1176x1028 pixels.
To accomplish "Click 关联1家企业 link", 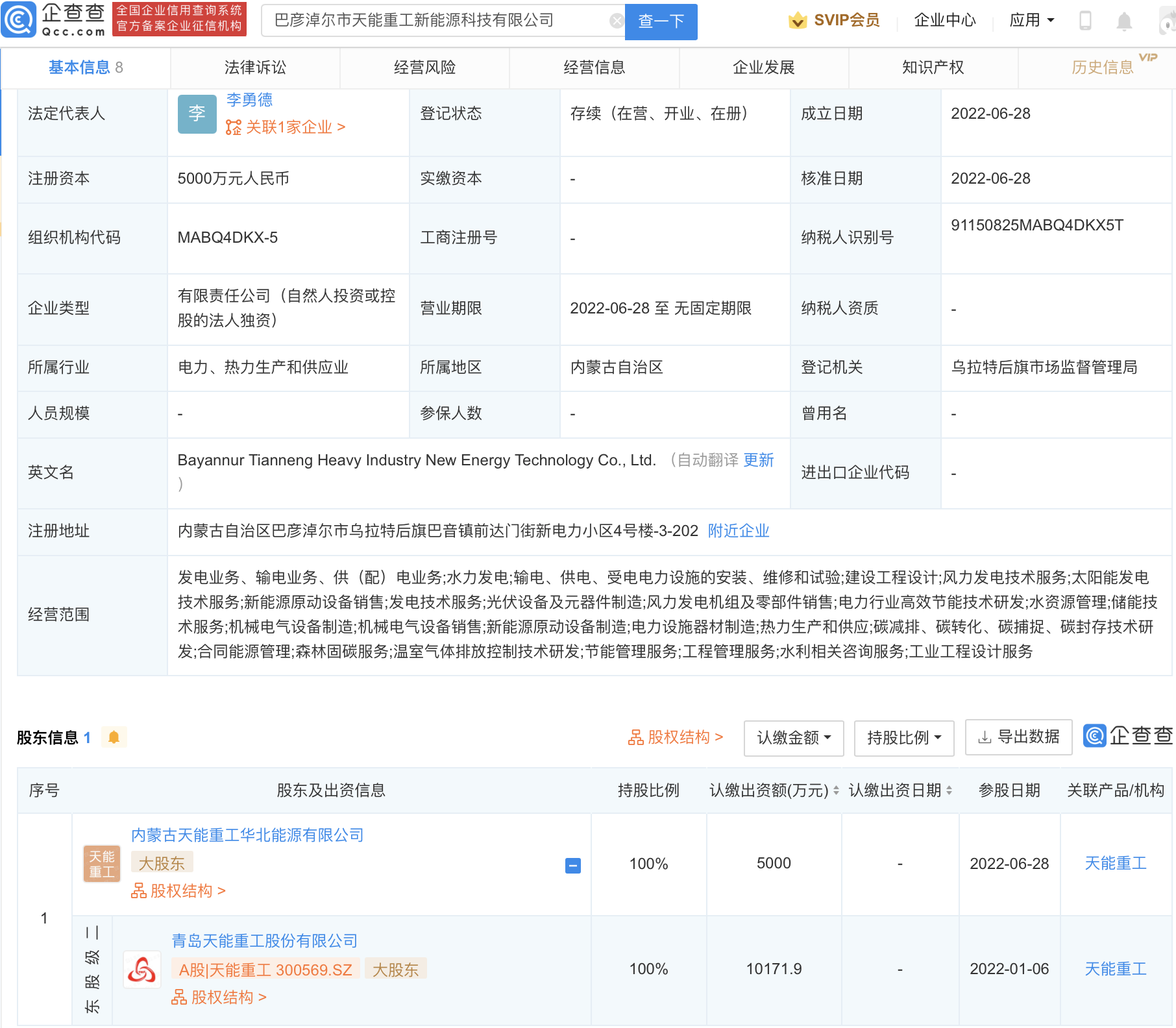I will click(x=286, y=127).
